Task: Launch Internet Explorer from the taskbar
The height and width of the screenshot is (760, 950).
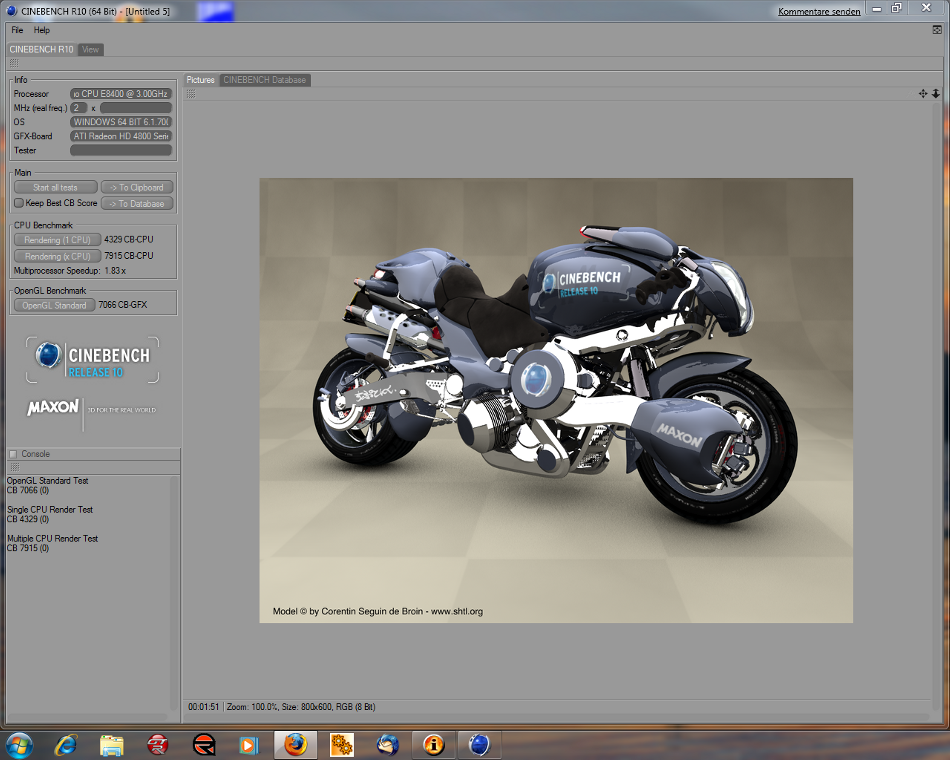Action: tap(65, 745)
